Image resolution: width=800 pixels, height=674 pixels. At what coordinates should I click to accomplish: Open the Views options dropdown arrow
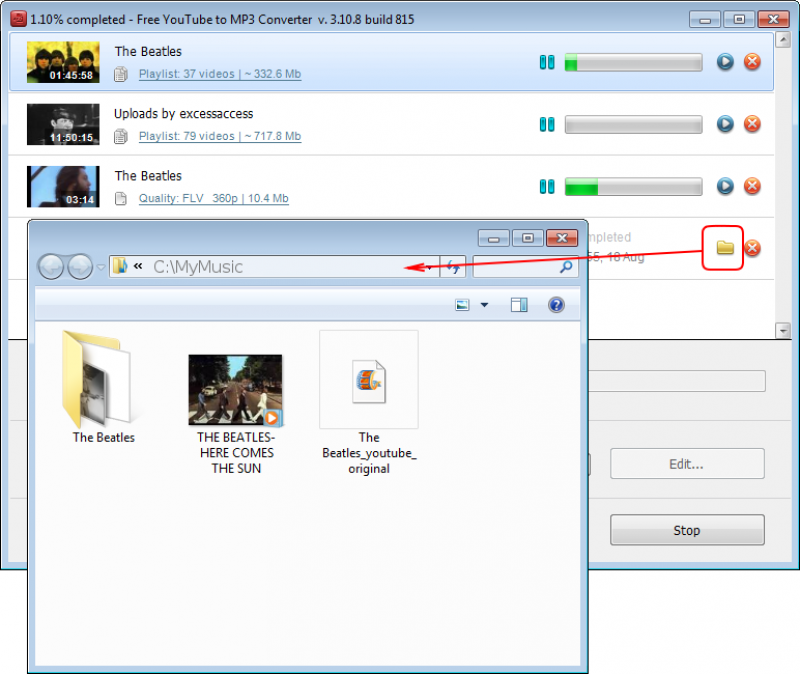tap(484, 305)
